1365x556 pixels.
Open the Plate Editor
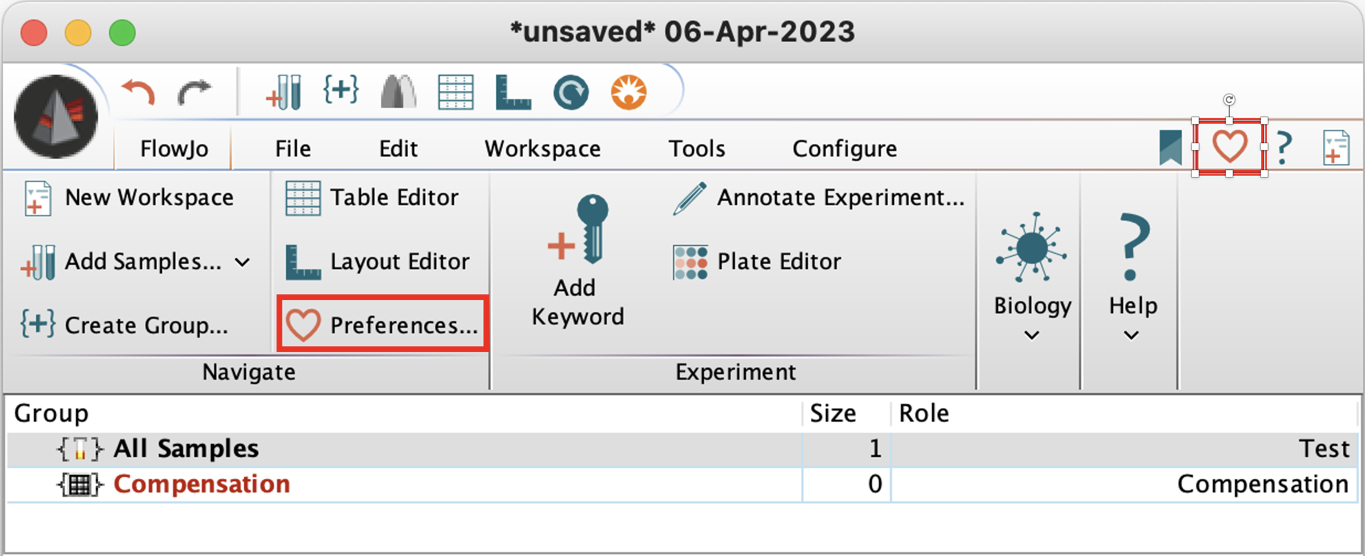757,262
